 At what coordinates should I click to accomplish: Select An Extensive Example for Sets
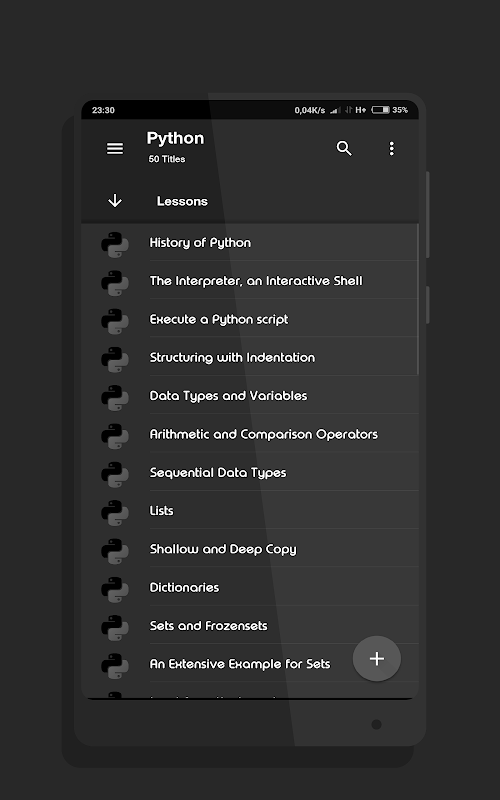250,664
